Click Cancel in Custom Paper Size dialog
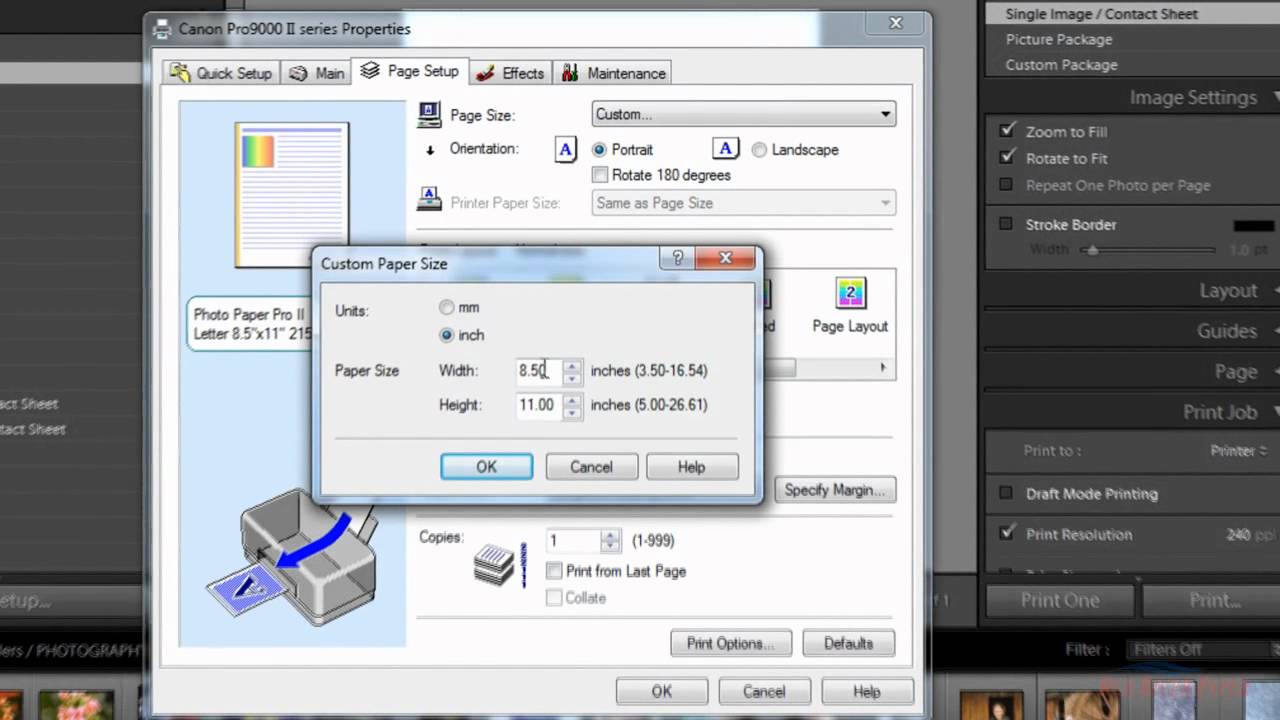This screenshot has height=720, width=1280. (x=591, y=467)
